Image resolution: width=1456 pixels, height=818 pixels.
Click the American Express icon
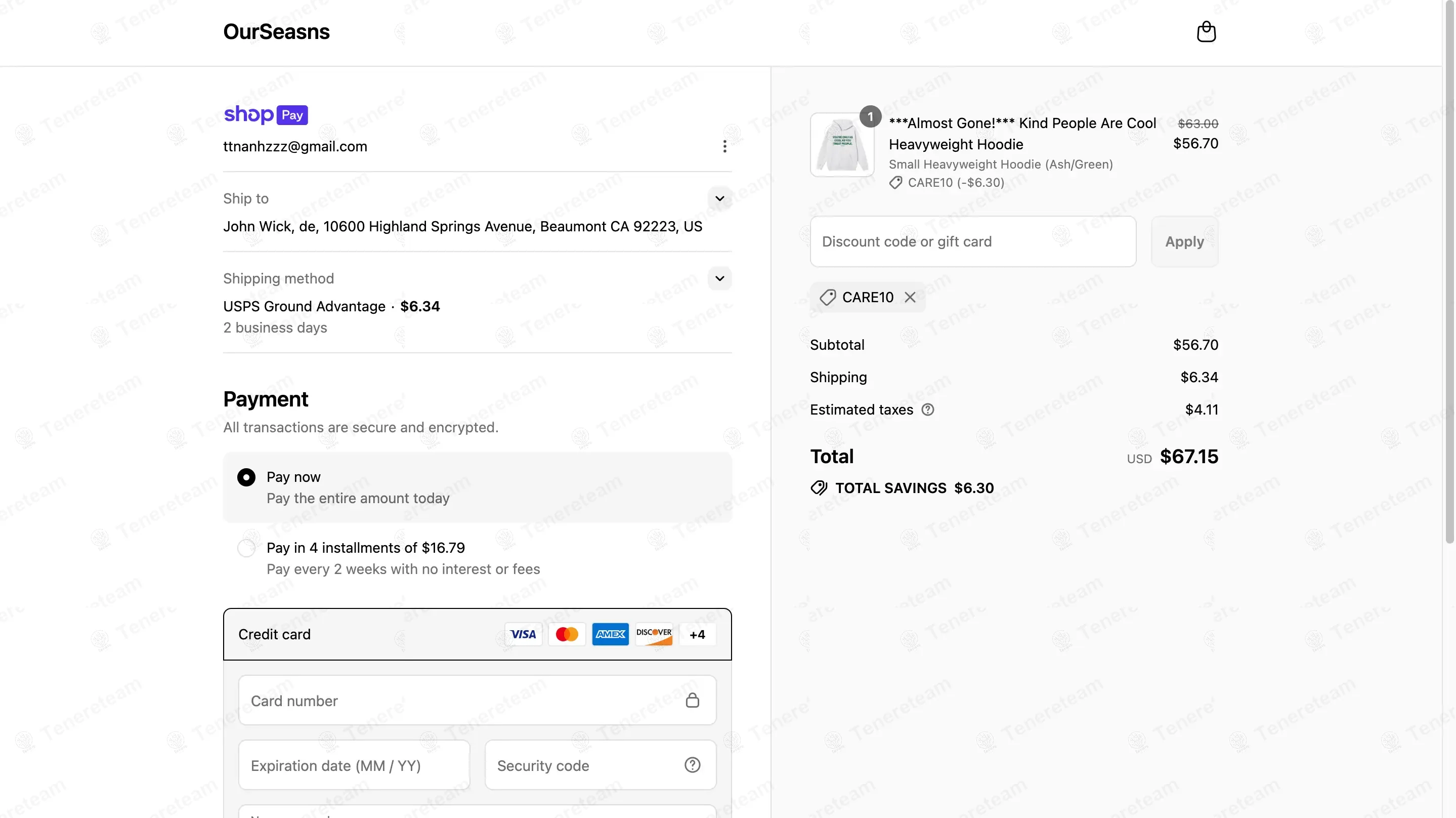611,634
